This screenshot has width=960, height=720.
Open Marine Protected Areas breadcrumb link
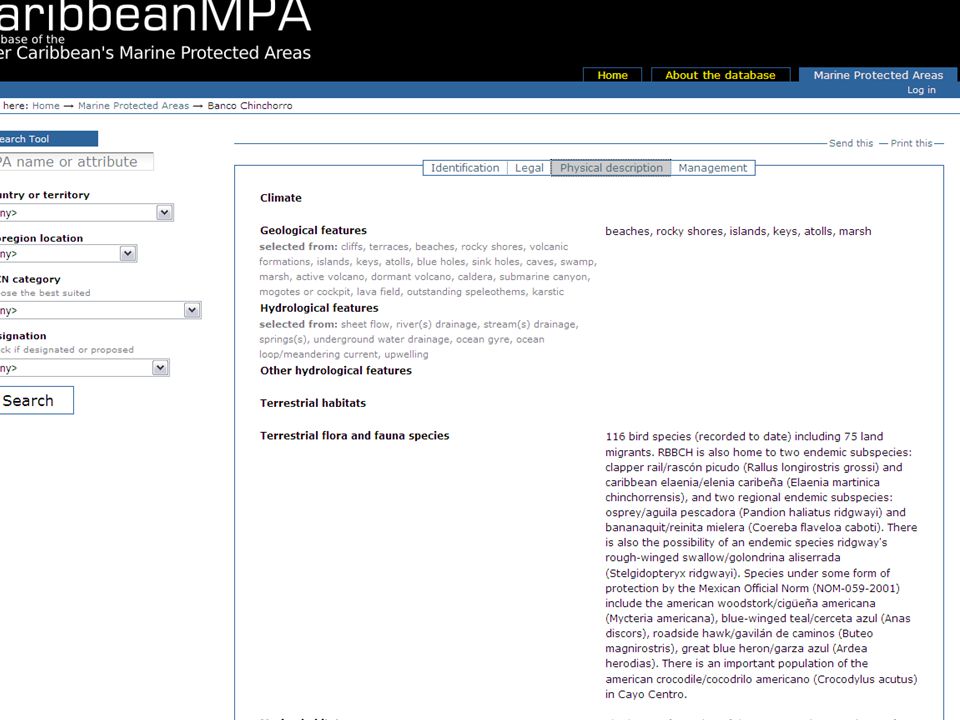pyautogui.click(x=133, y=105)
